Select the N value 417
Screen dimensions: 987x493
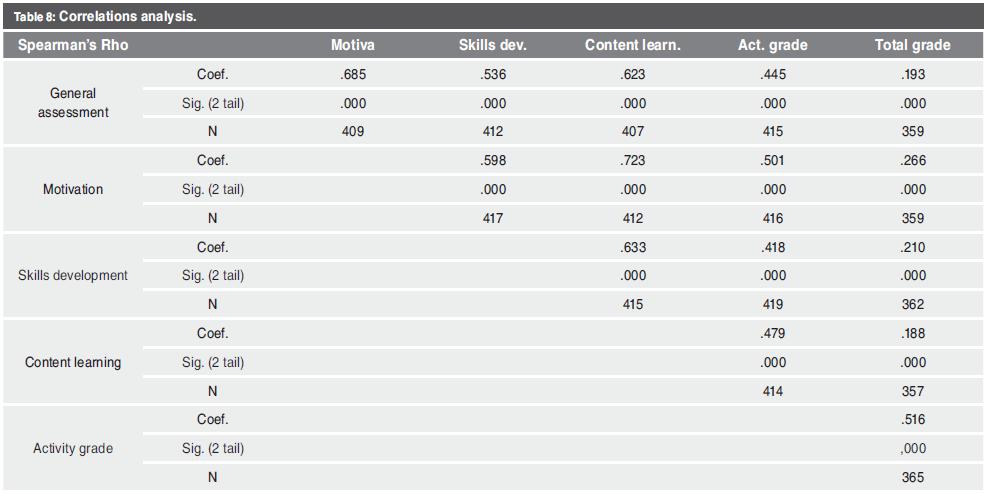(492, 217)
